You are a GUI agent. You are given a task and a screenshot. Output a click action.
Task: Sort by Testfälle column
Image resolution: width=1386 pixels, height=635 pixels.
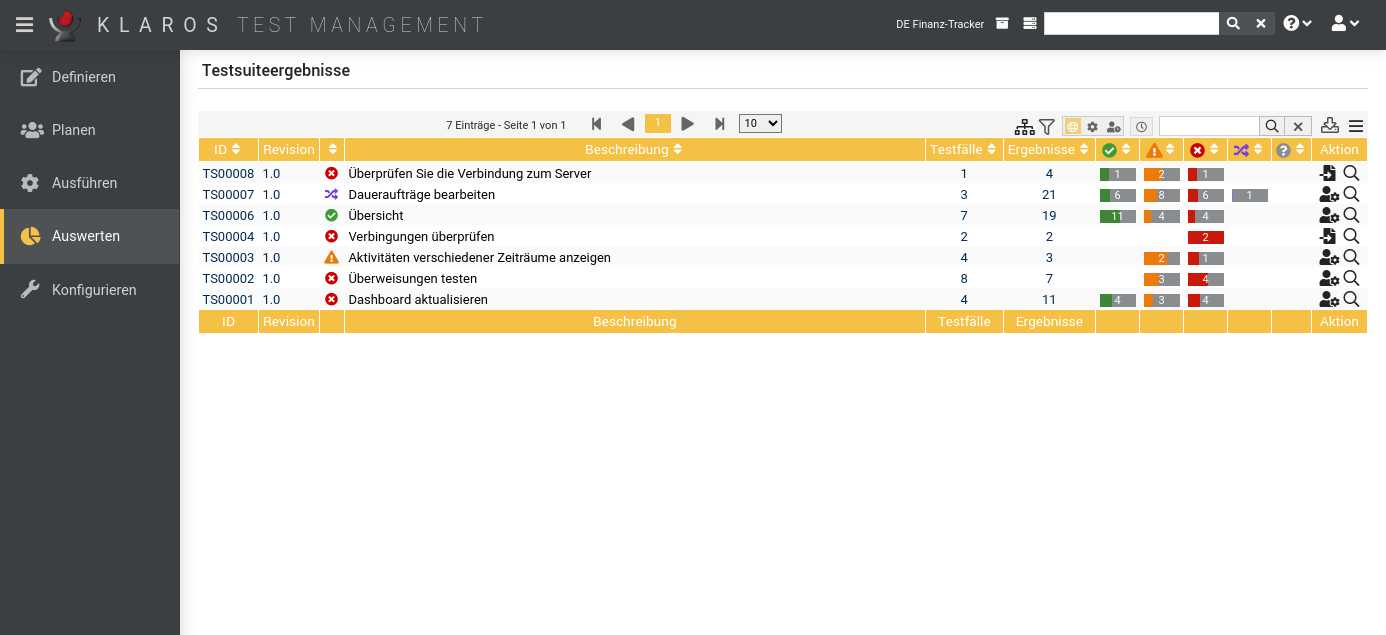coord(964,149)
